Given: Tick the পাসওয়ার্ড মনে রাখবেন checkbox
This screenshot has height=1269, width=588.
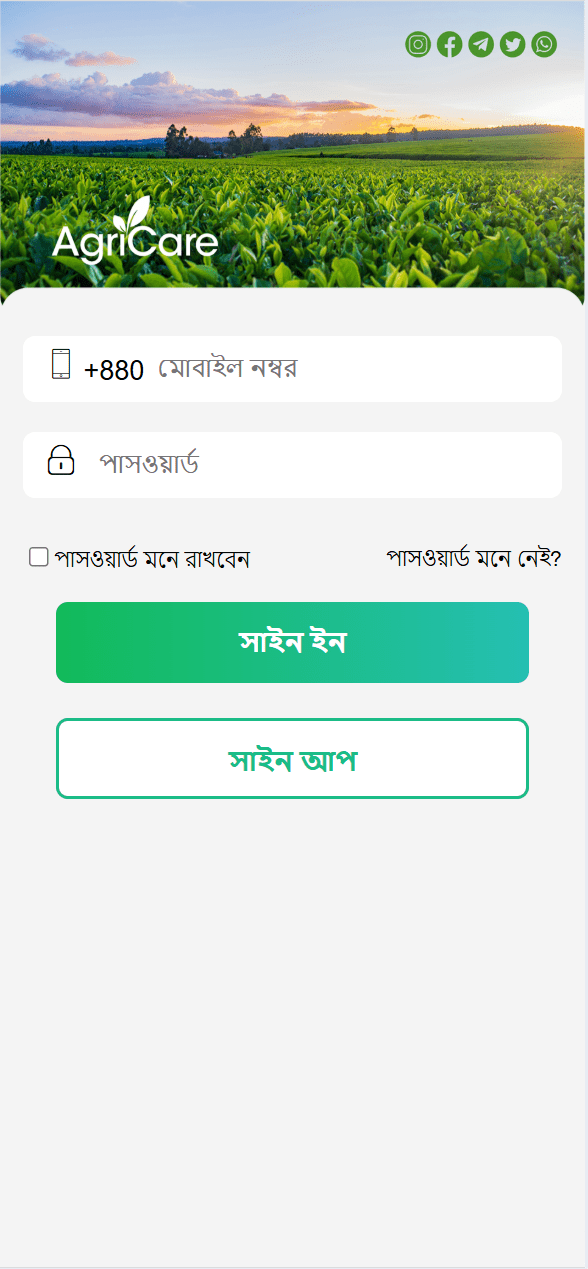Looking at the screenshot, I should (39, 557).
